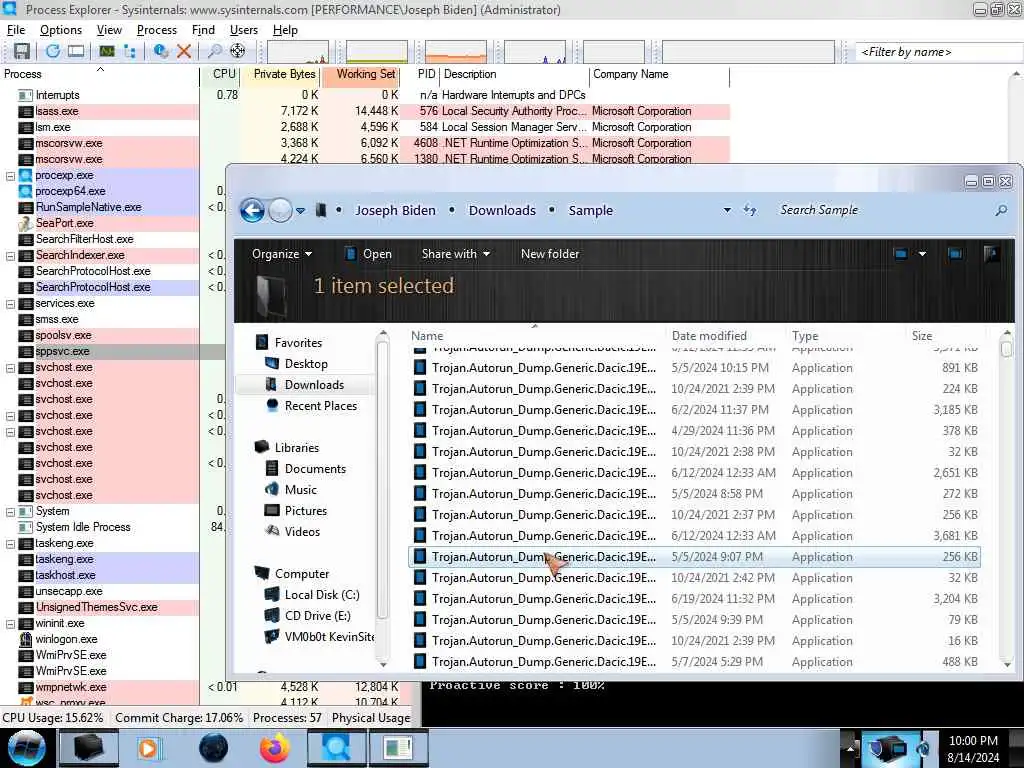Click the Properties toolbar icon
Image resolution: width=1024 pixels, height=768 pixels.
click(161, 51)
